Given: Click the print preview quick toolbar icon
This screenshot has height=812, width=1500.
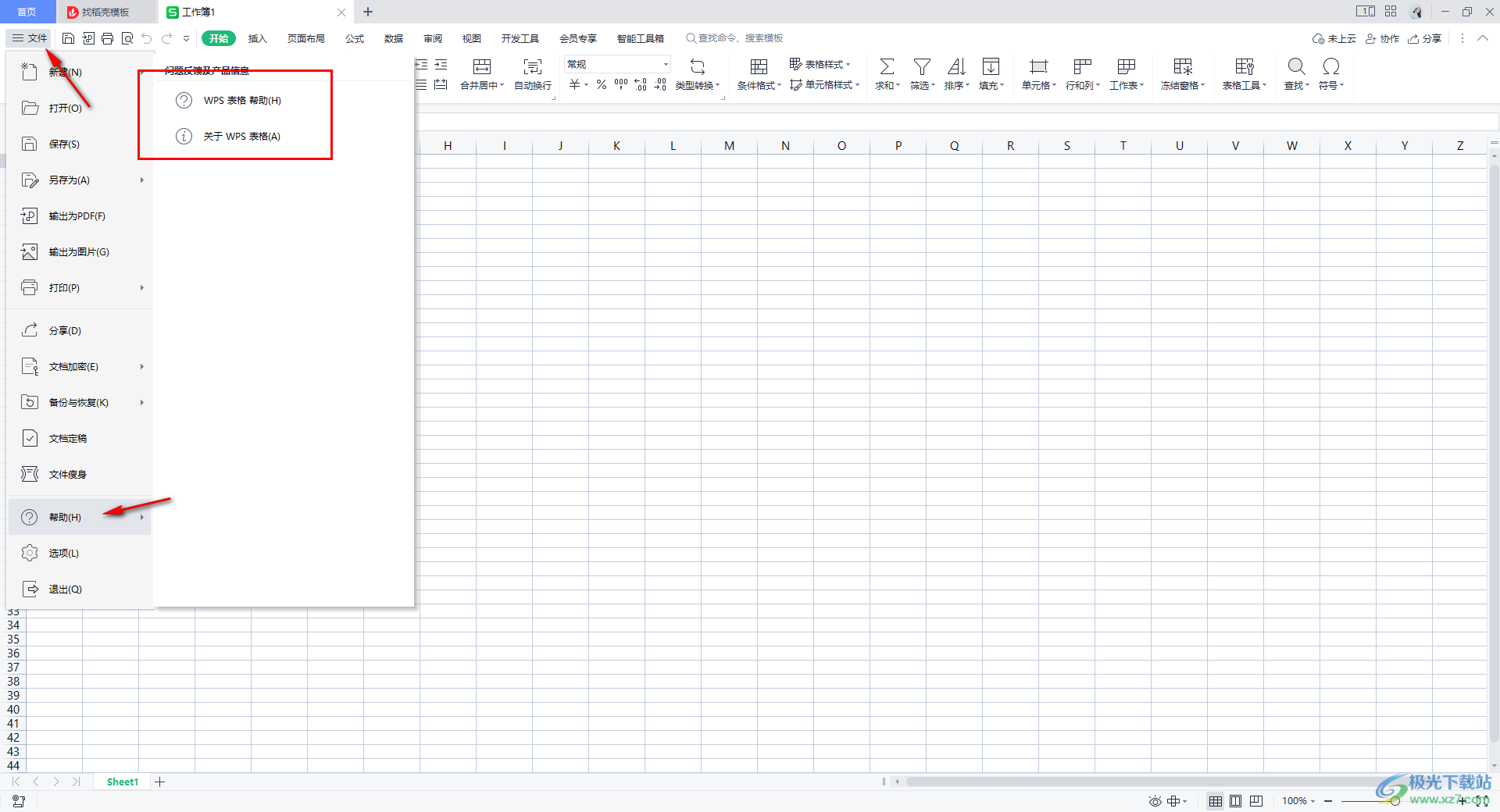Looking at the screenshot, I should click(127, 38).
